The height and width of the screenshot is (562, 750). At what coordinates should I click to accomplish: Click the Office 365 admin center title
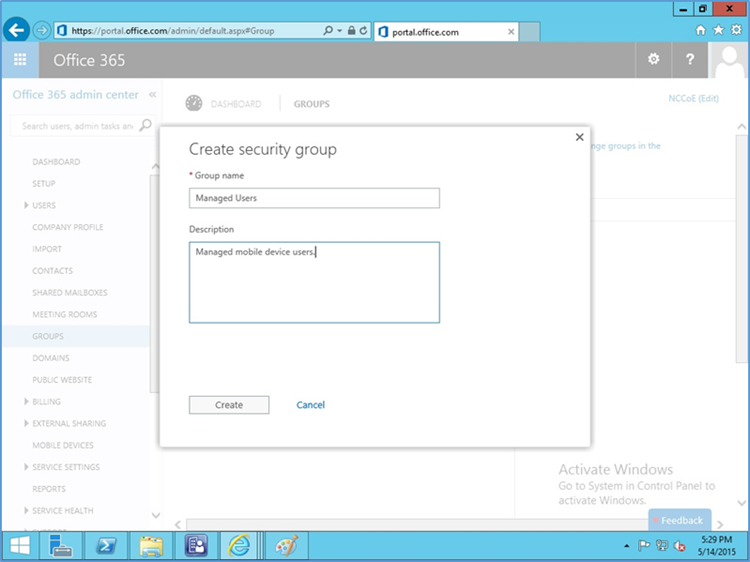tap(76, 95)
